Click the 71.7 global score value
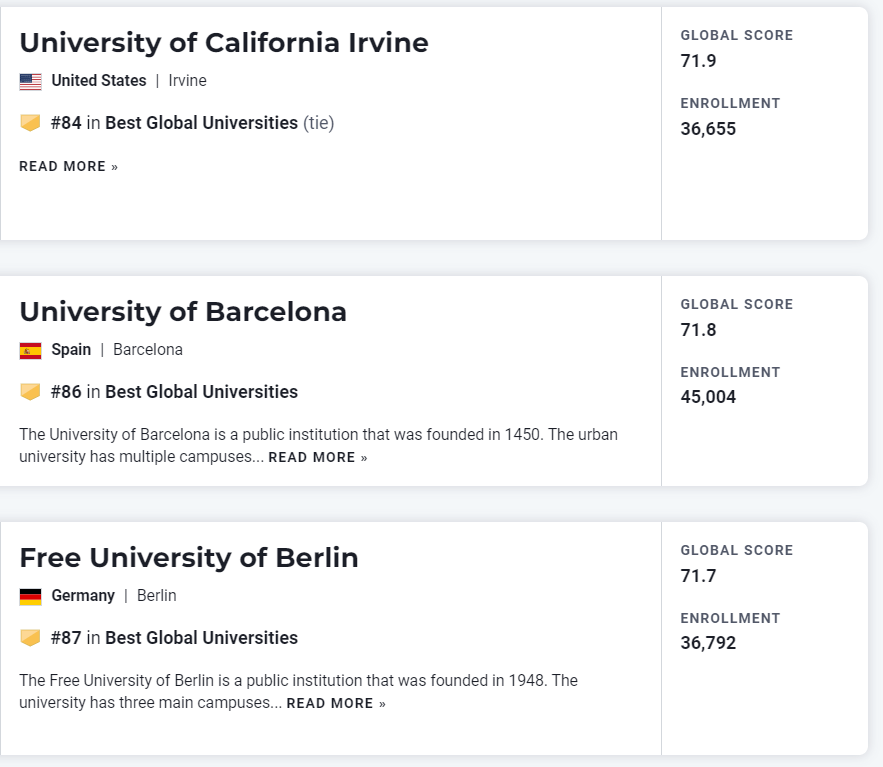The width and height of the screenshot is (883, 767). (698, 576)
